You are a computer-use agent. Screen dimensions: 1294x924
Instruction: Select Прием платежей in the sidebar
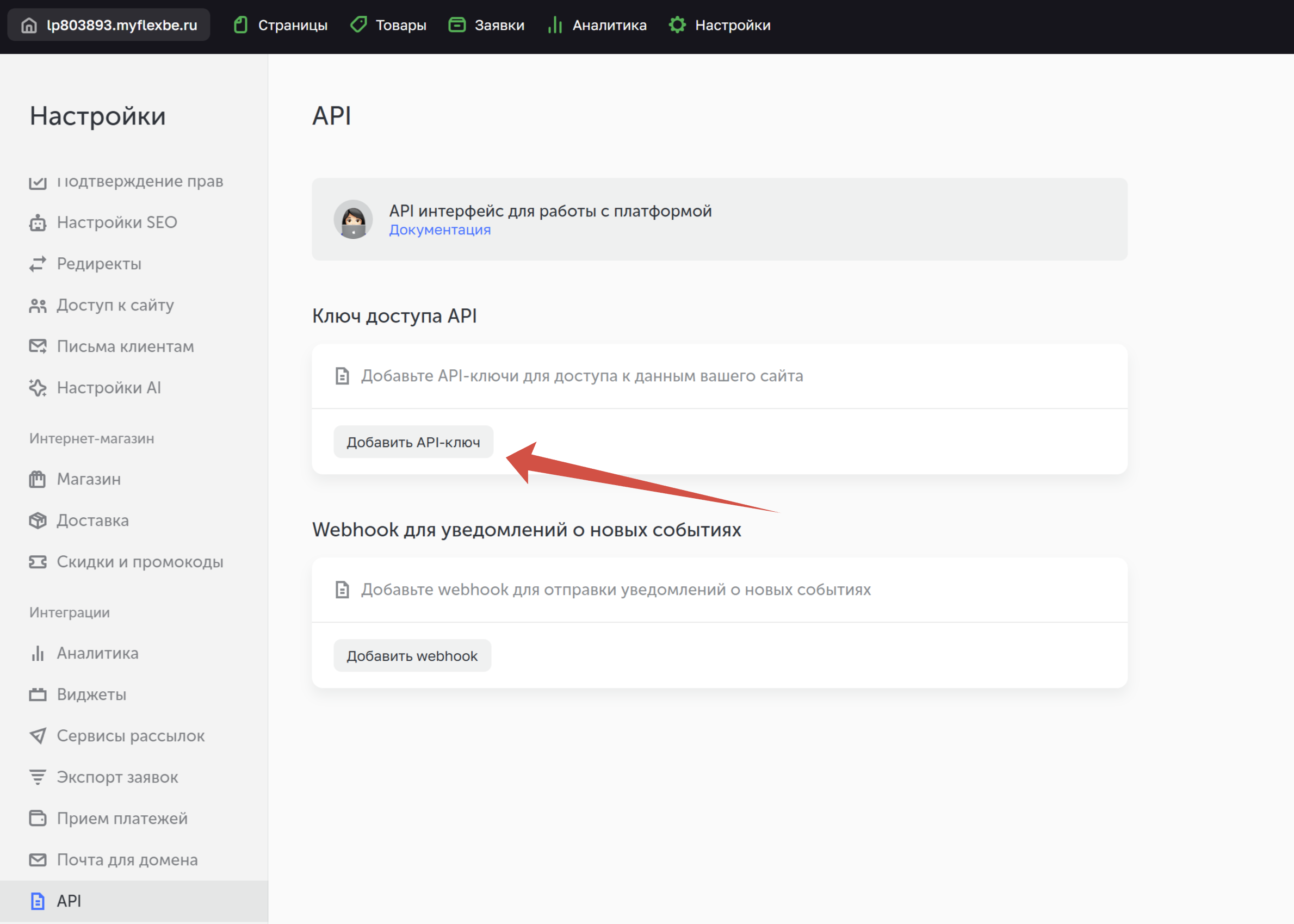click(x=122, y=818)
